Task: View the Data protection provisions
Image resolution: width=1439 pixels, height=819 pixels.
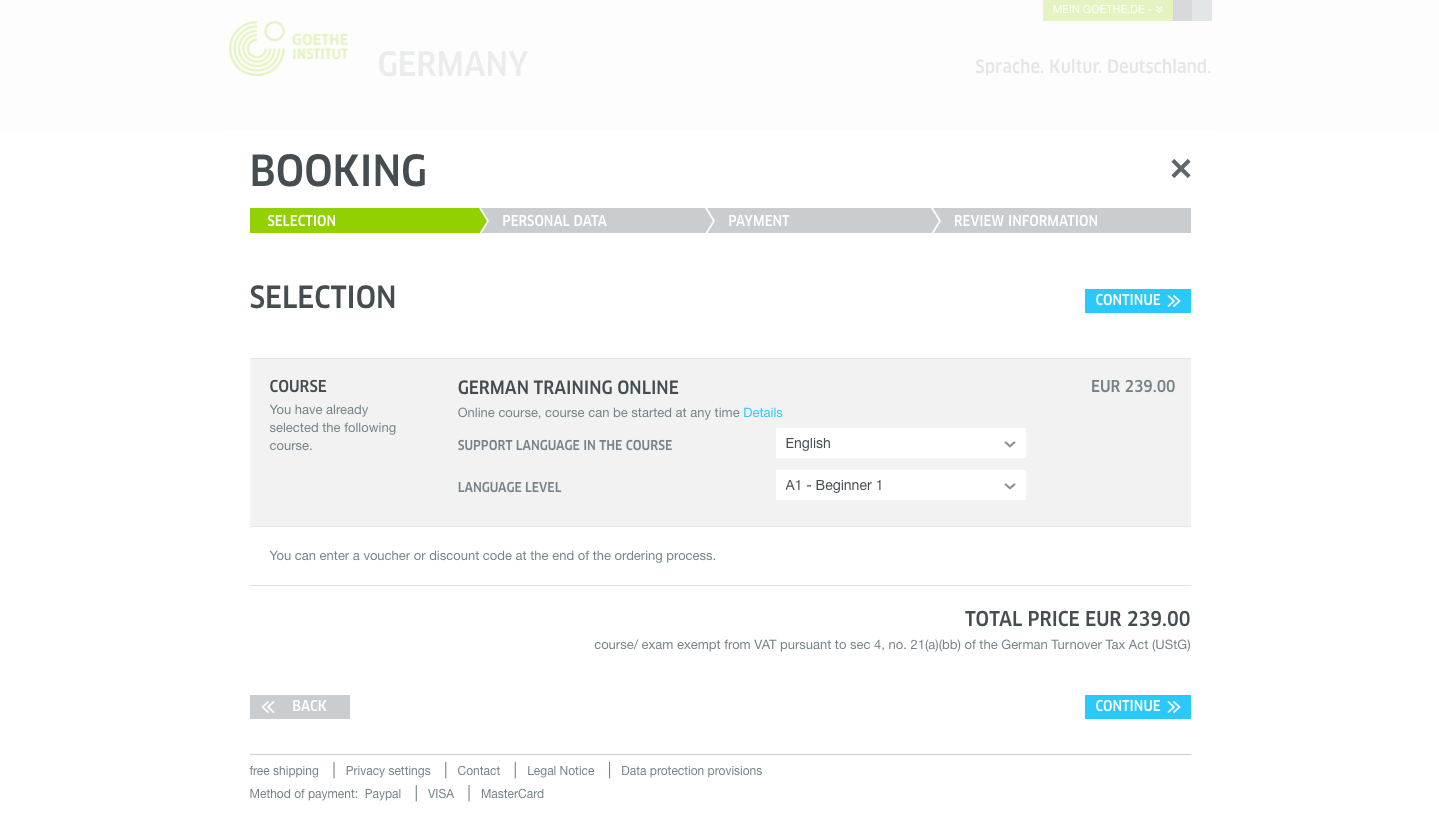Action: pyautogui.click(x=691, y=771)
